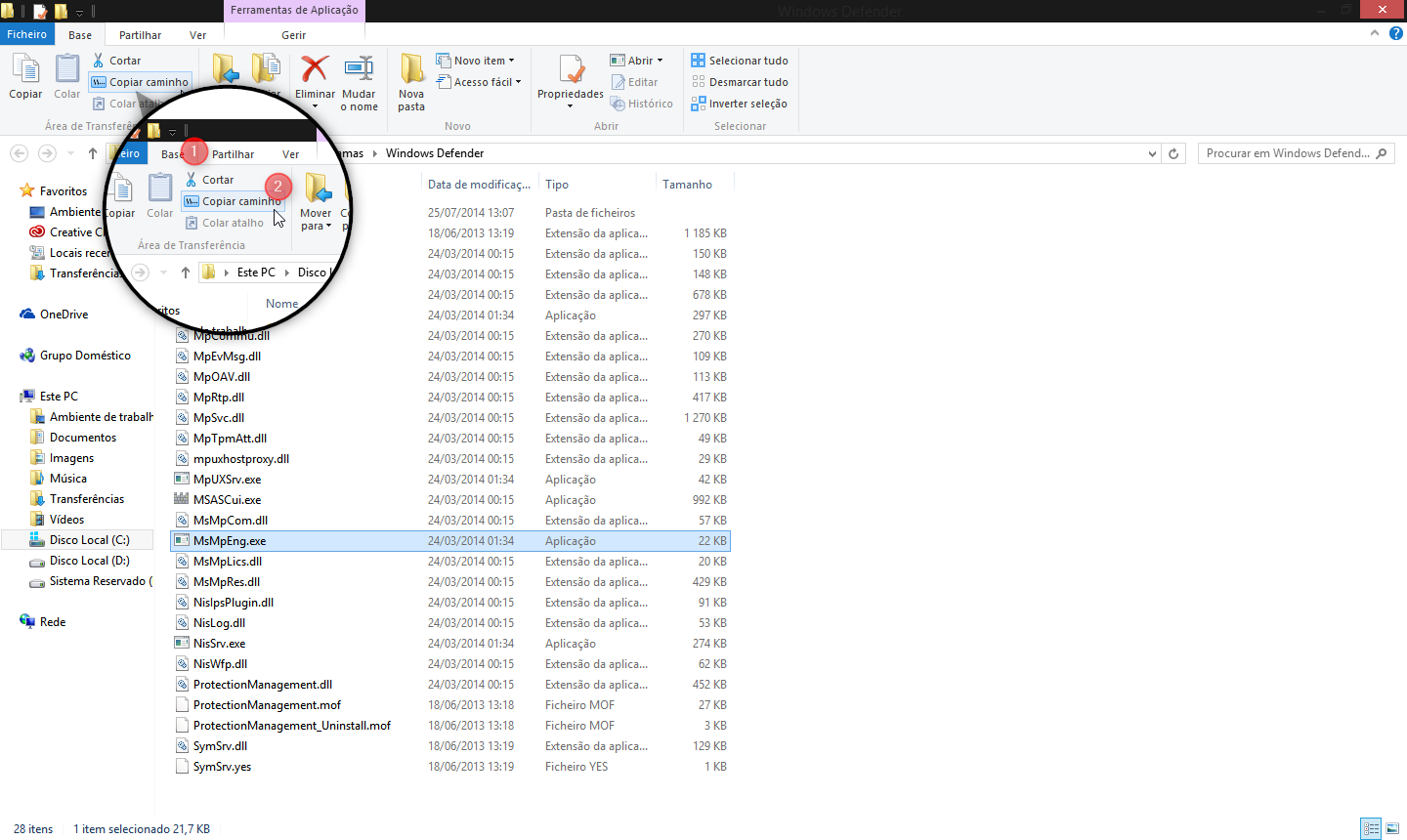
Task: Click the Rede network icon in sidebar
Action: pos(27,622)
